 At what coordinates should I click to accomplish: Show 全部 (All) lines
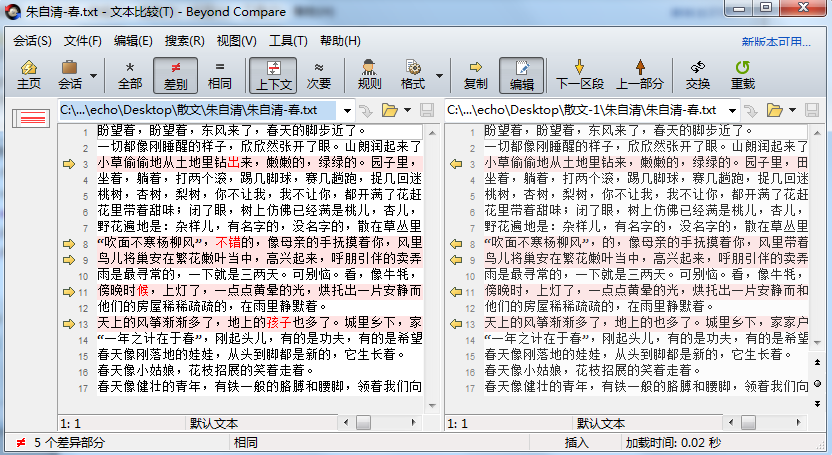130,74
